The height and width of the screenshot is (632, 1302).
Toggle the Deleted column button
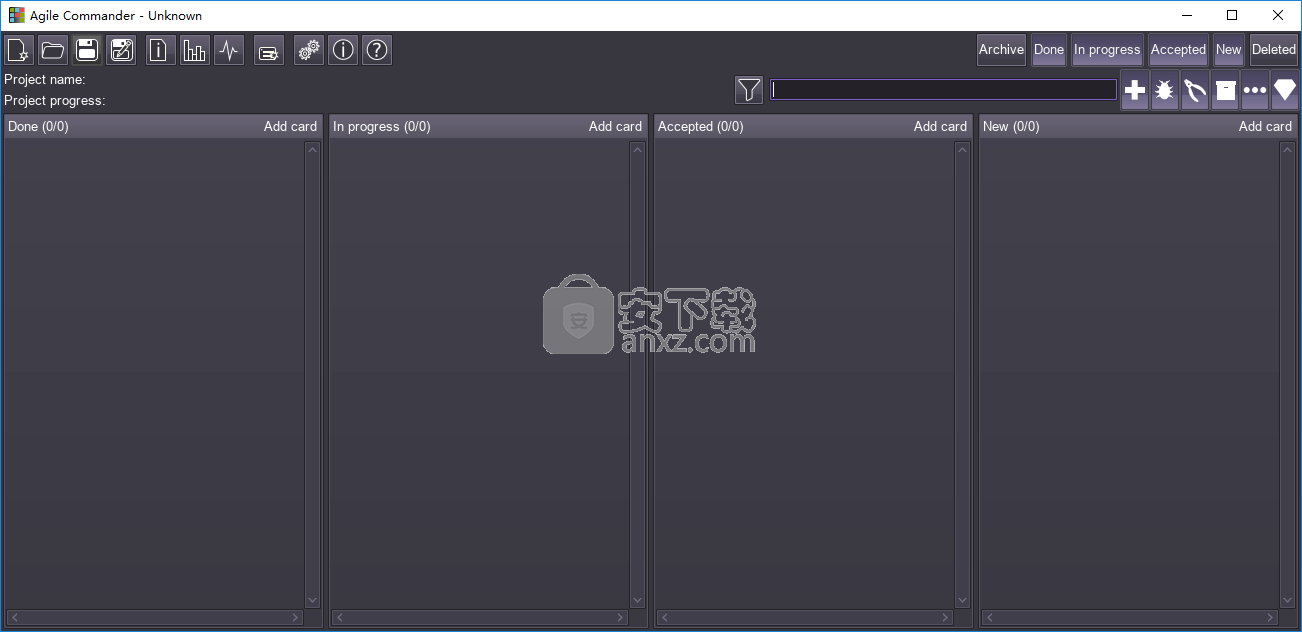1274,50
